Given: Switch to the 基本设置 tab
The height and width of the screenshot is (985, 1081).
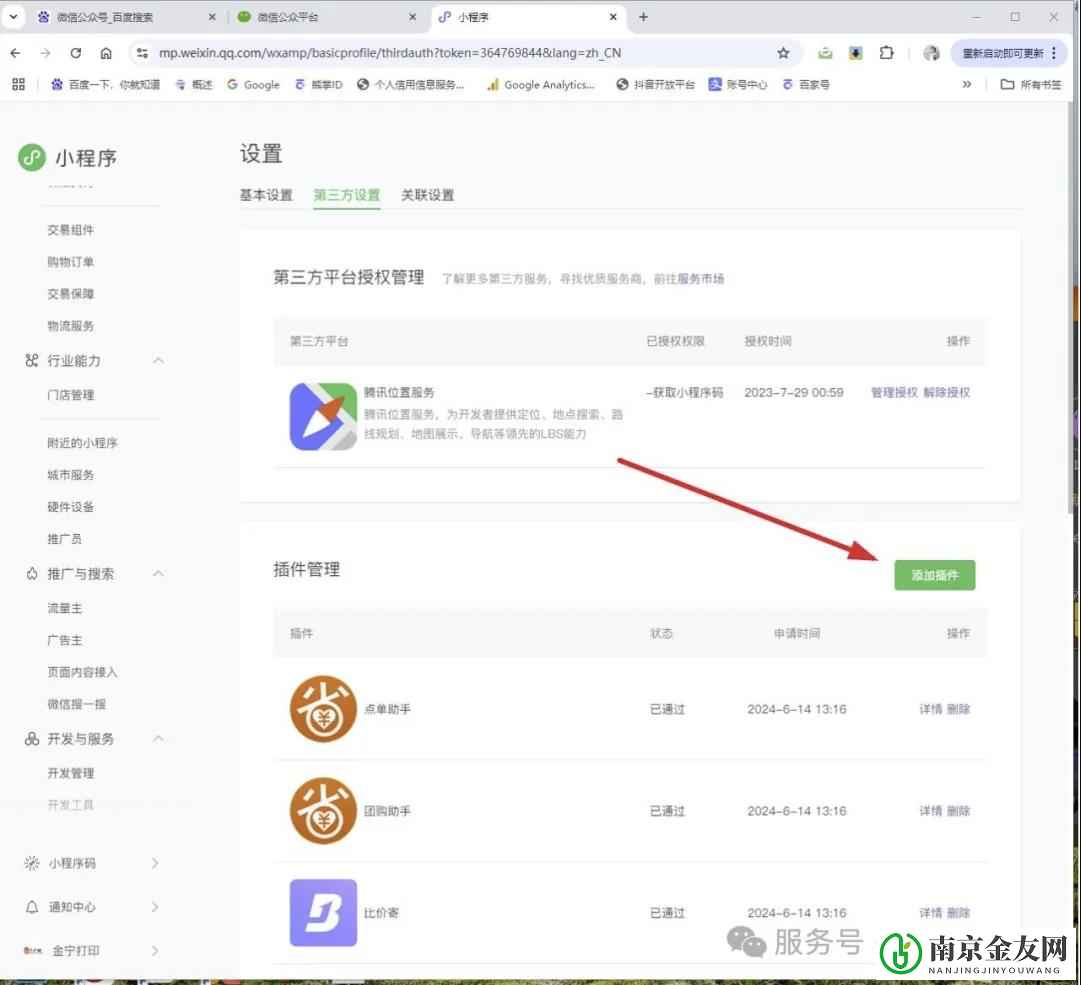Looking at the screenshot, I should [x=265, y=196].
